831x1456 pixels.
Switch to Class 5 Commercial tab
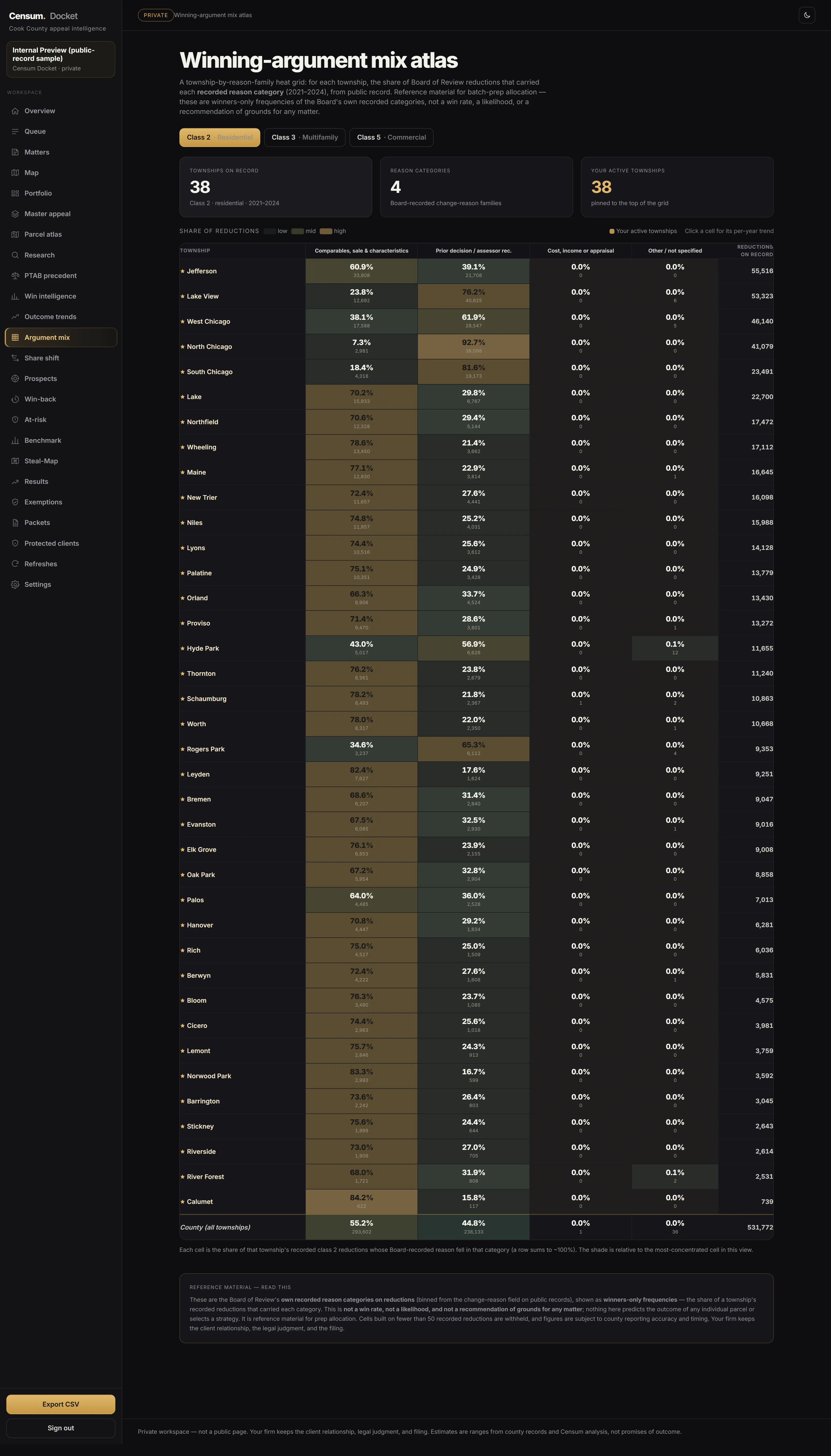pos(392,138)
